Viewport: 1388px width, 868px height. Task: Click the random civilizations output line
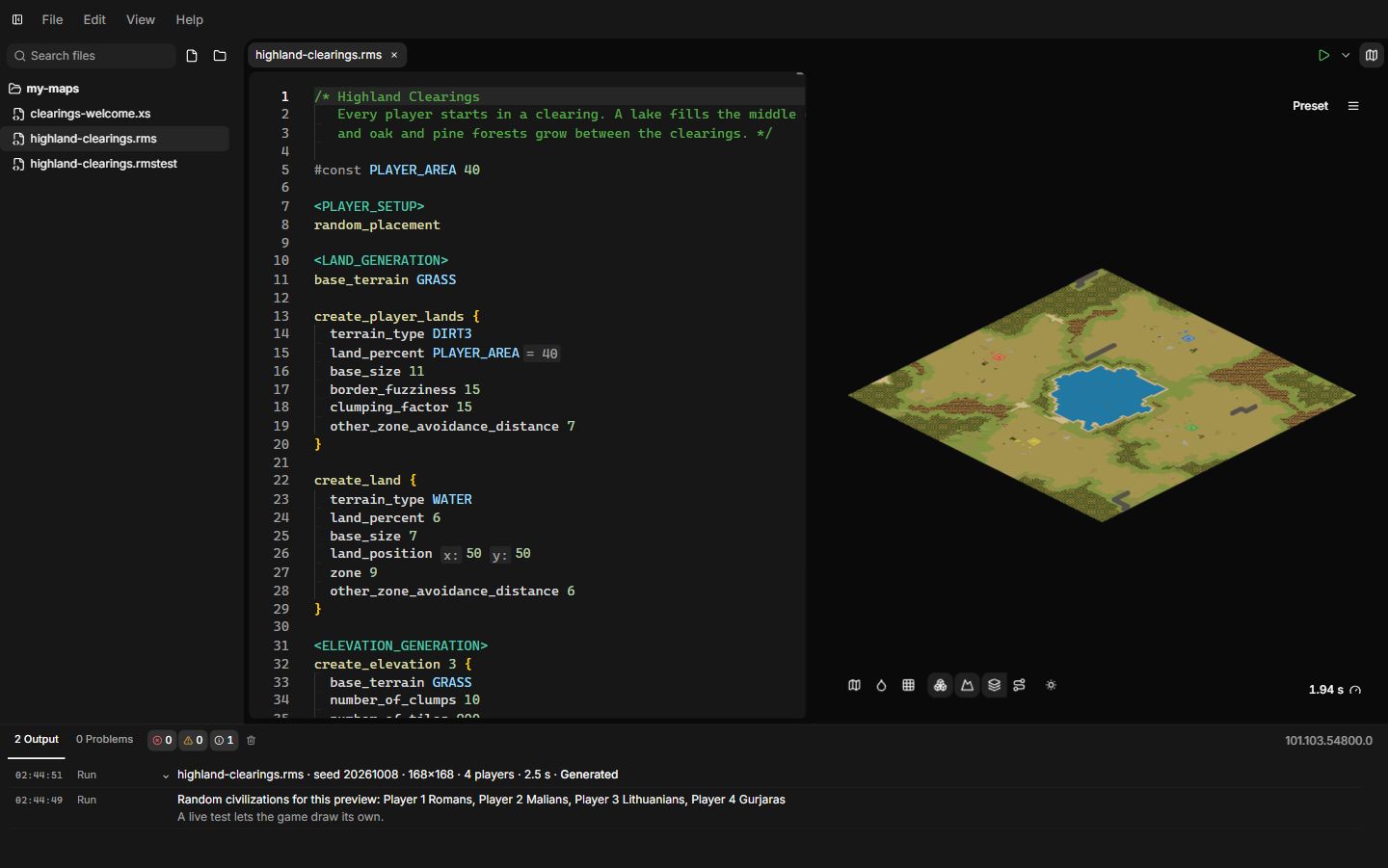481,800
